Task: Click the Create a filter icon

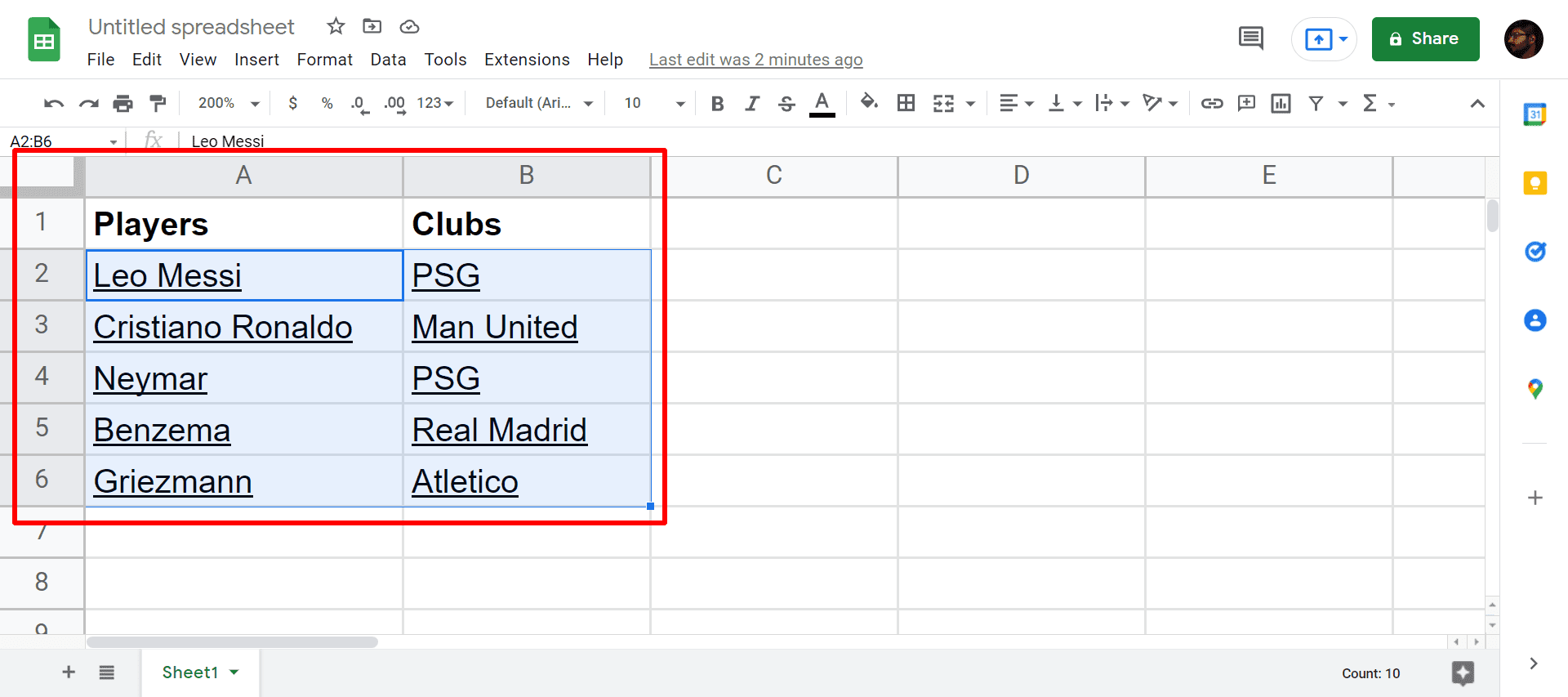Action: (1316, 103)
